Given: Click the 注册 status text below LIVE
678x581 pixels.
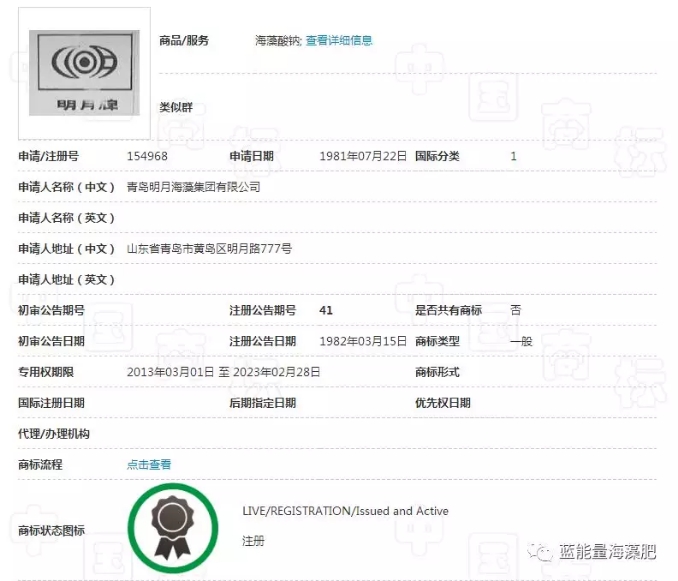Looking at the screenshot, I should [253, 541].
